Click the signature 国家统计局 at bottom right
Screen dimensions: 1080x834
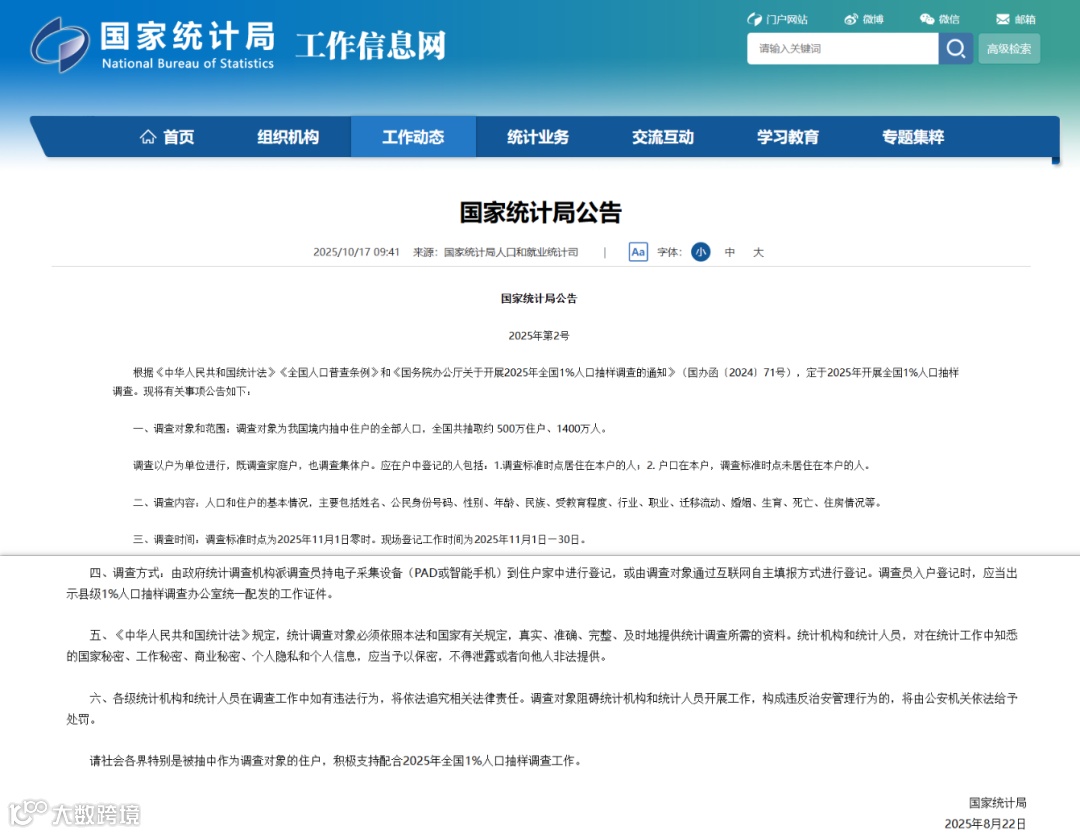click(x=998, y=802)
